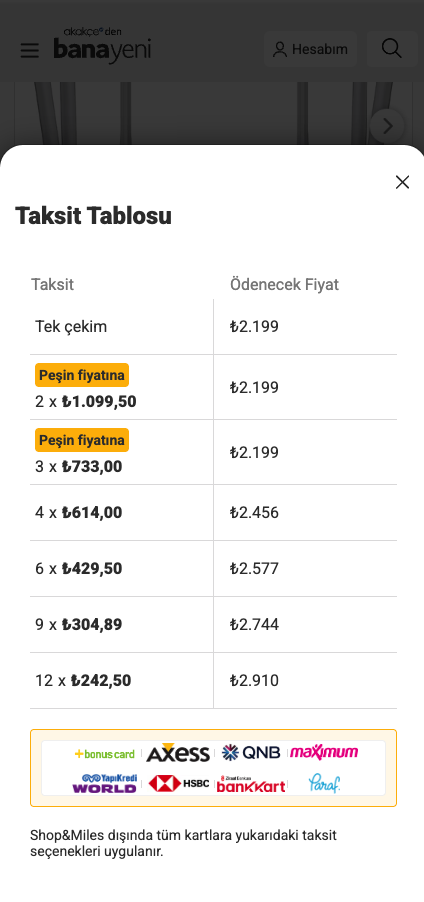Select the Tek çekim row
Viewport: 424px width, 902px height.
pos(213,327)
